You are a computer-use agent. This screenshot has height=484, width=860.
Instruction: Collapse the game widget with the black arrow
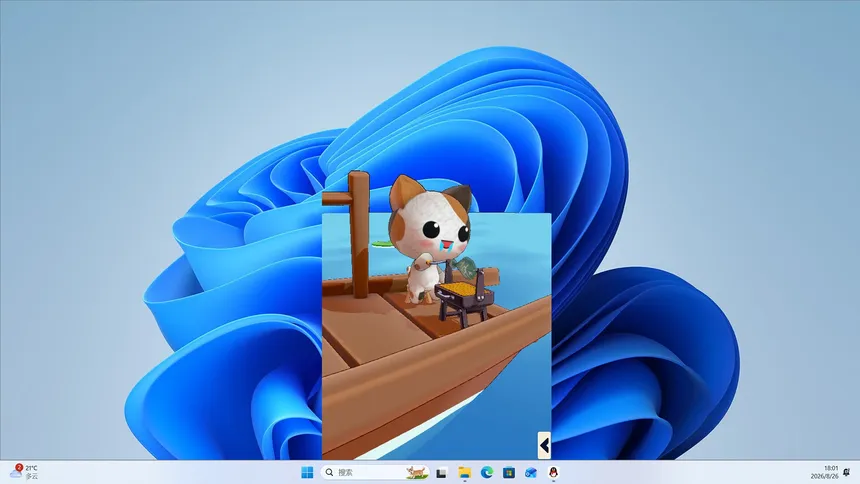pos(544,446)
